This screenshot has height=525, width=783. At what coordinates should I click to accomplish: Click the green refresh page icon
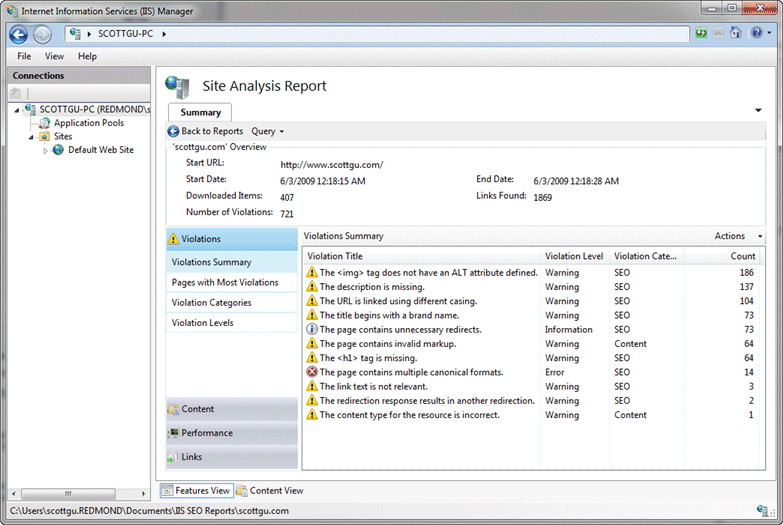click(702, 33)
